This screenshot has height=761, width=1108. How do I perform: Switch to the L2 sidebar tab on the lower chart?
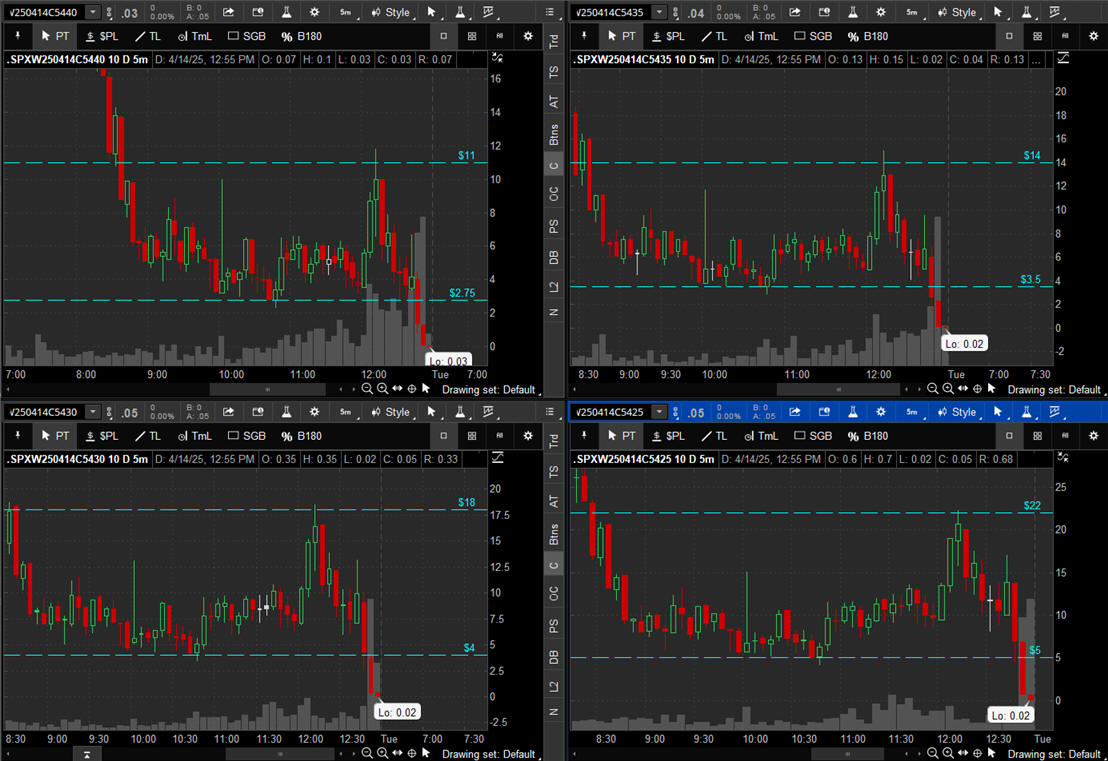coord(553,687)
